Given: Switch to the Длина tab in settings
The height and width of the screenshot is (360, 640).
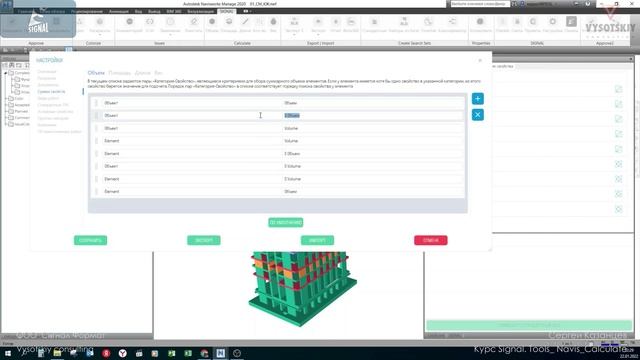Looking at the screenshot, I should (142, 73).
